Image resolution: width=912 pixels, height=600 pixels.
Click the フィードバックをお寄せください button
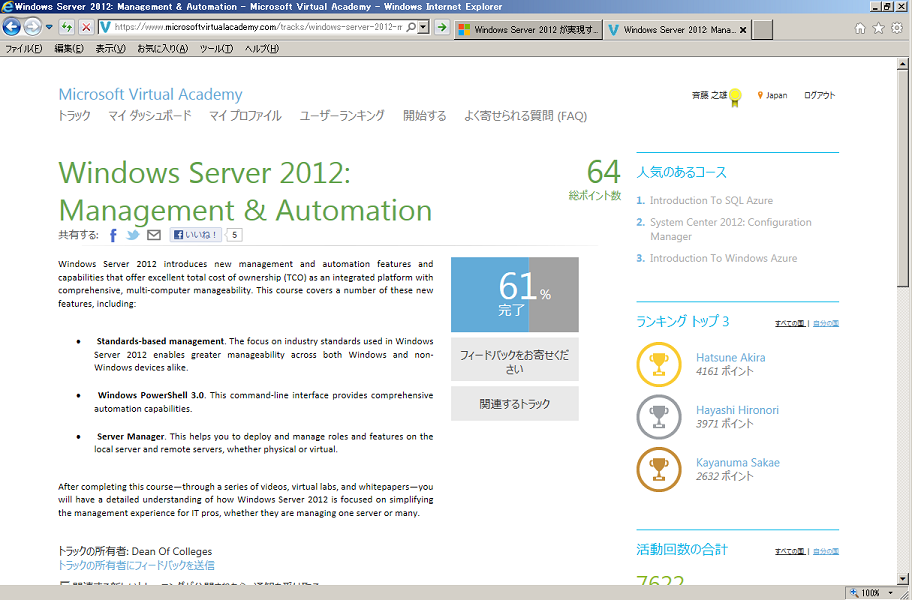(x=514, y=361)
